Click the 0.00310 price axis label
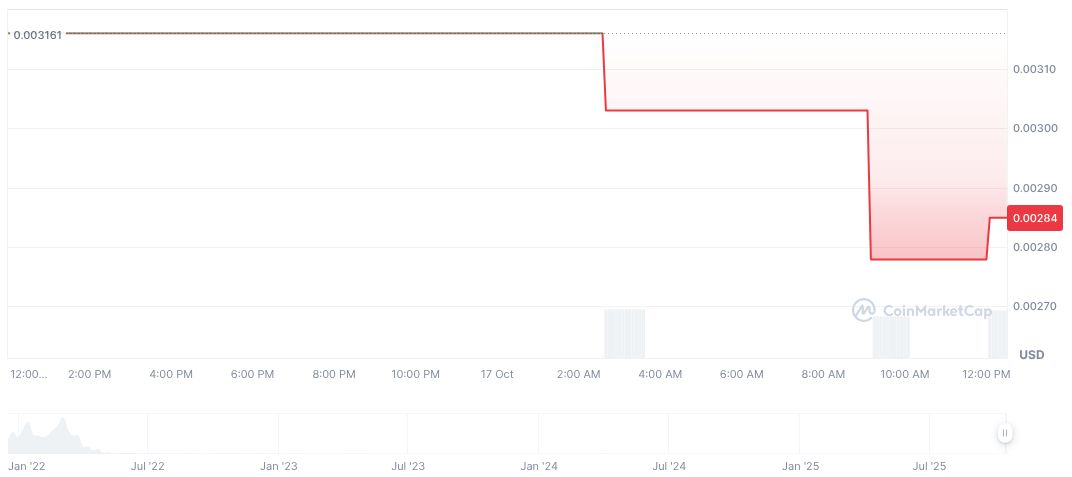The height and width of the screenshot is (477, 1072). (x=1036, y=69)
